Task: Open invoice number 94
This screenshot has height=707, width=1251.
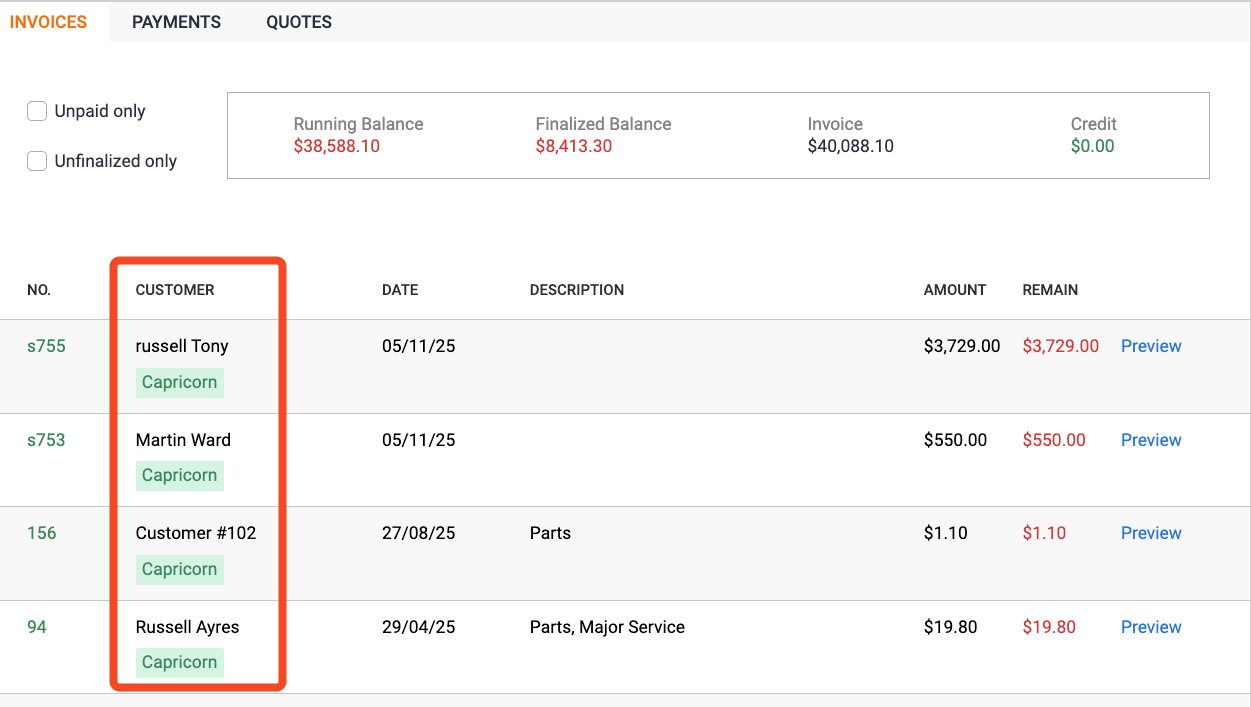Action: (x=37, y=627)
